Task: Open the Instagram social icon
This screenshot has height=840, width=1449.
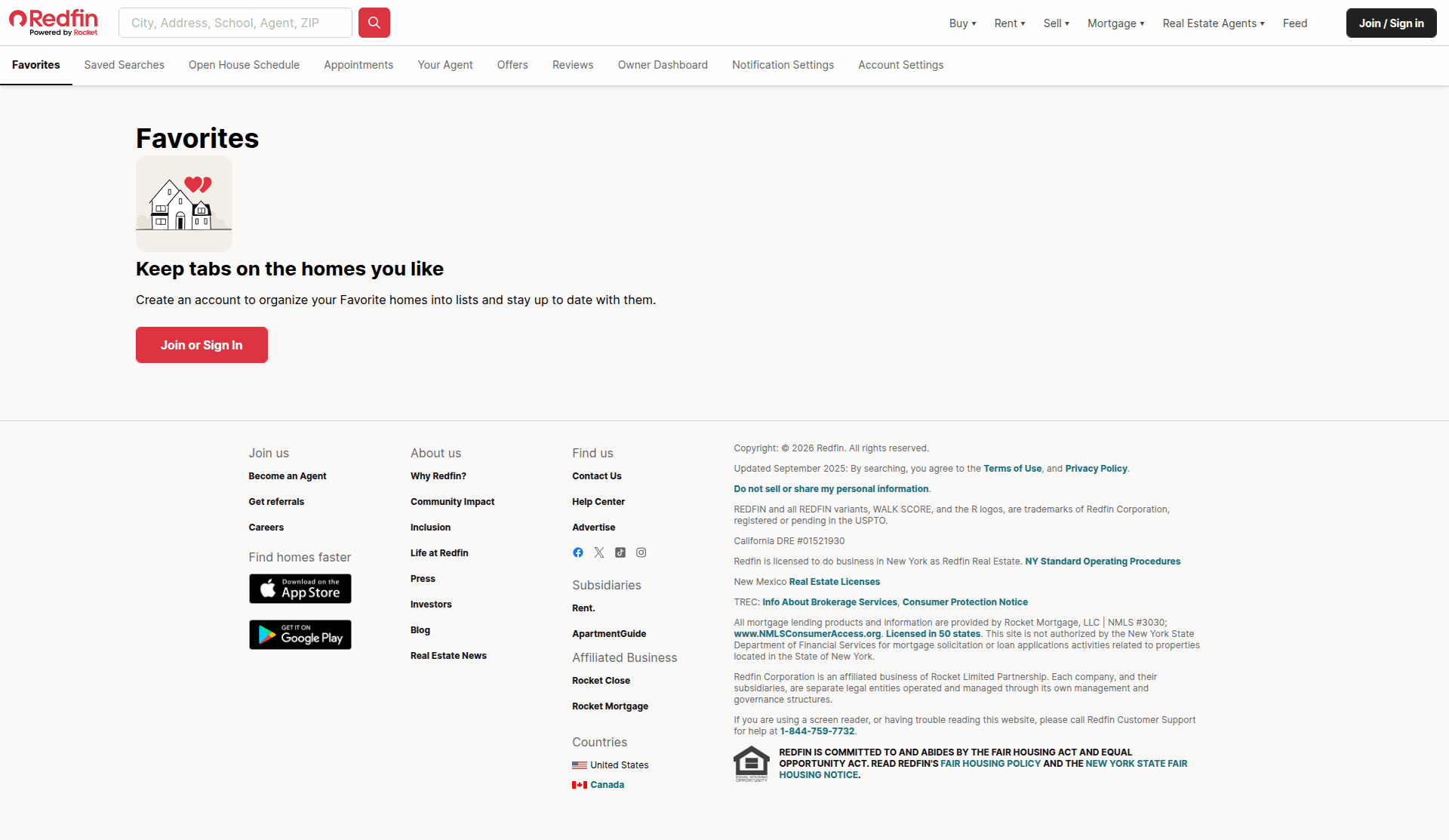Action: [641, 552]
